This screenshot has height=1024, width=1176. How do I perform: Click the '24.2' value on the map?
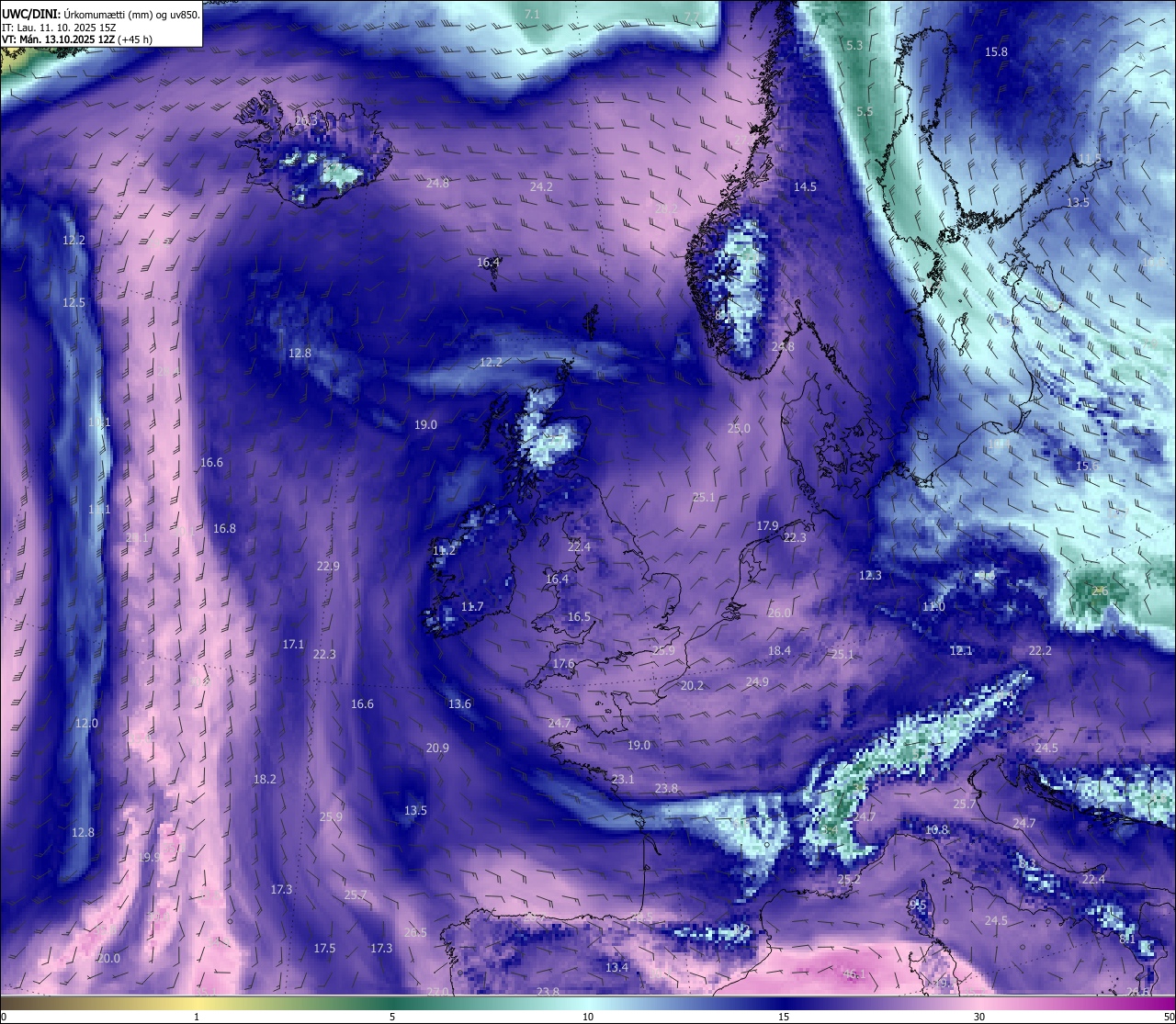542,186
